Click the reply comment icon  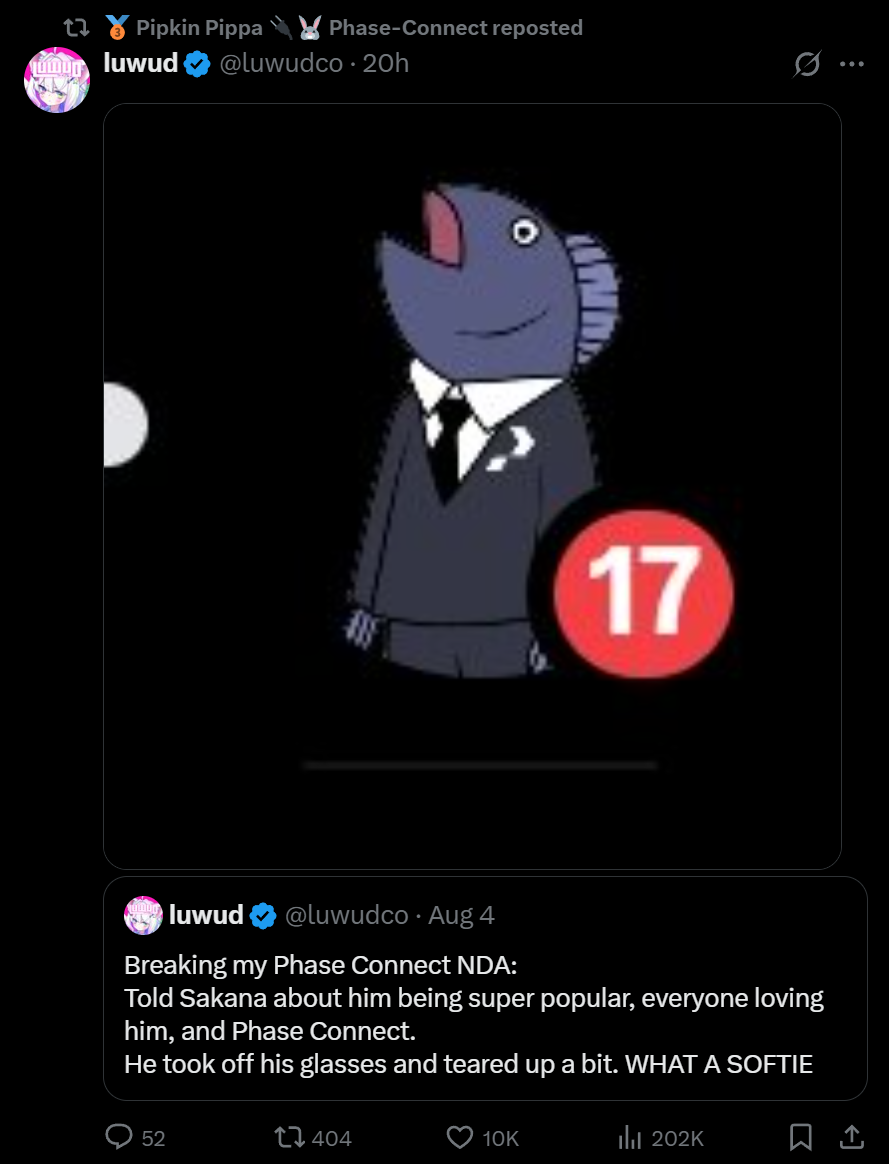(x=119, y=1137)
